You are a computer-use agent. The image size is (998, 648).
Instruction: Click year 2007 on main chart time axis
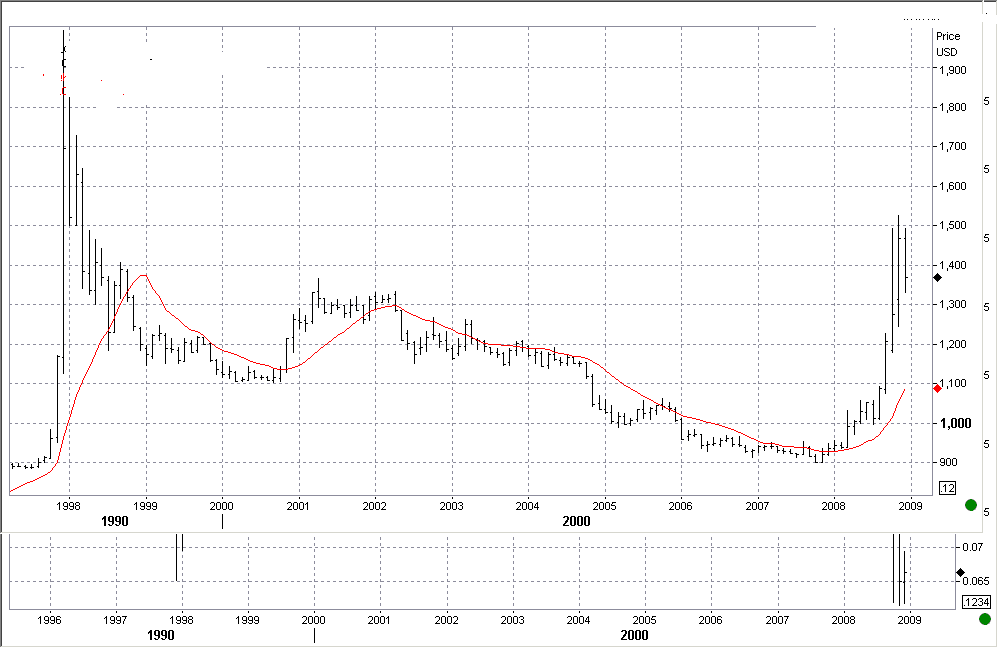click(757, 506)
